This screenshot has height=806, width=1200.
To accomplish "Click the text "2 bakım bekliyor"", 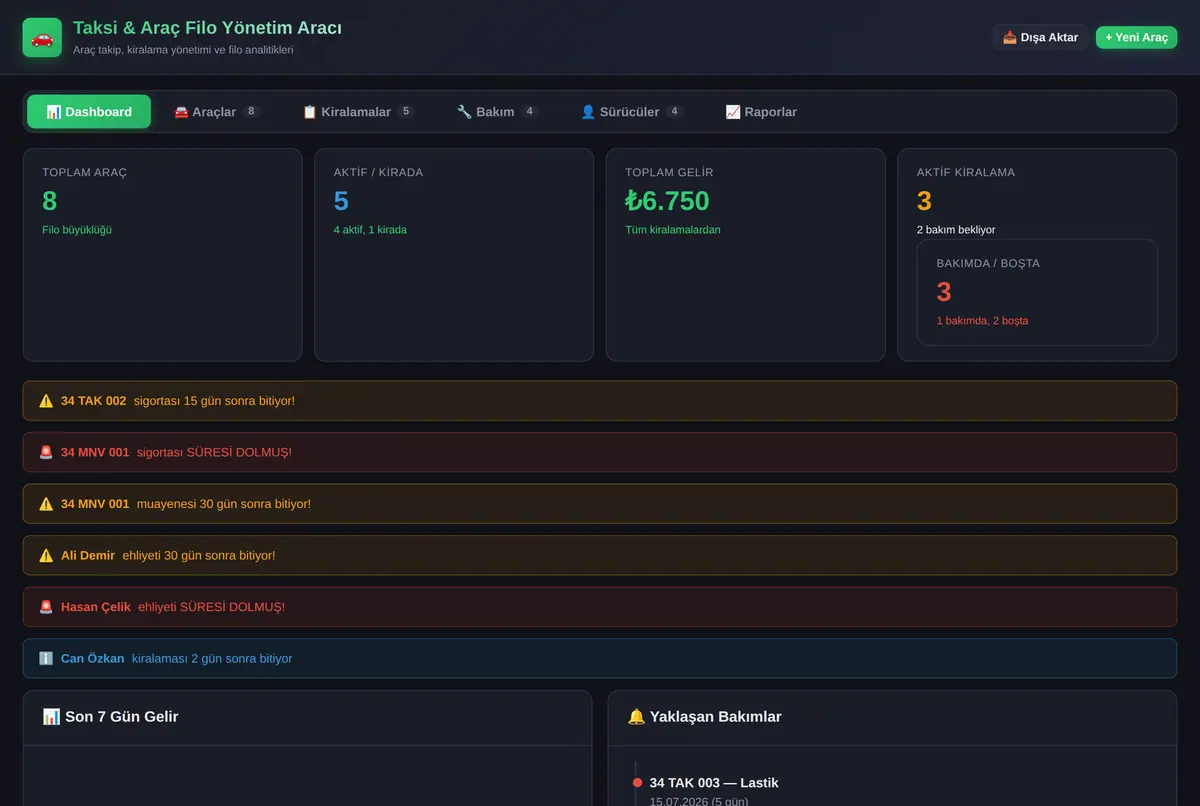I will tap(956, 230).
